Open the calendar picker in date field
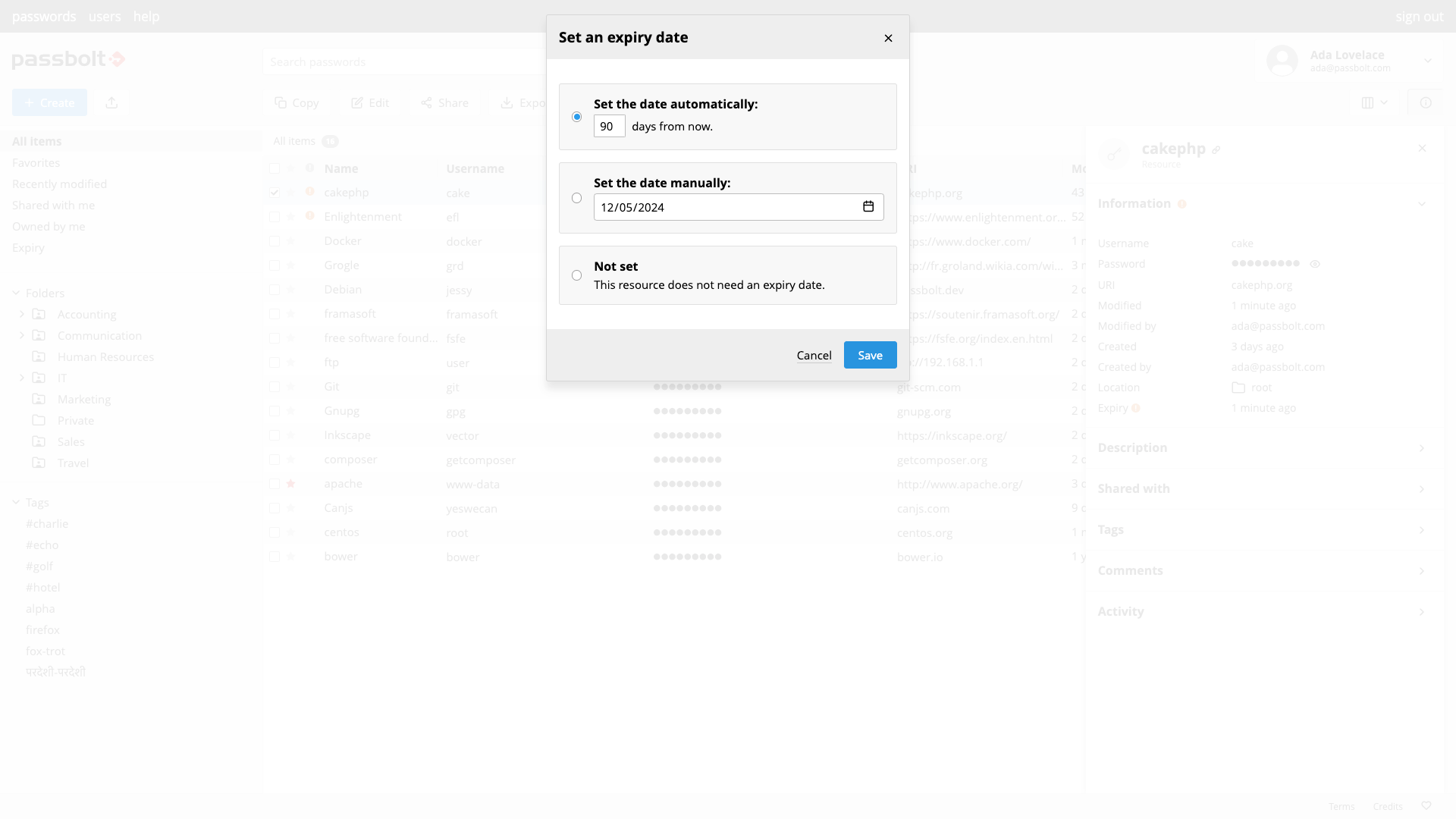This screenshot has height=819, width=1456. coord(868,206)
